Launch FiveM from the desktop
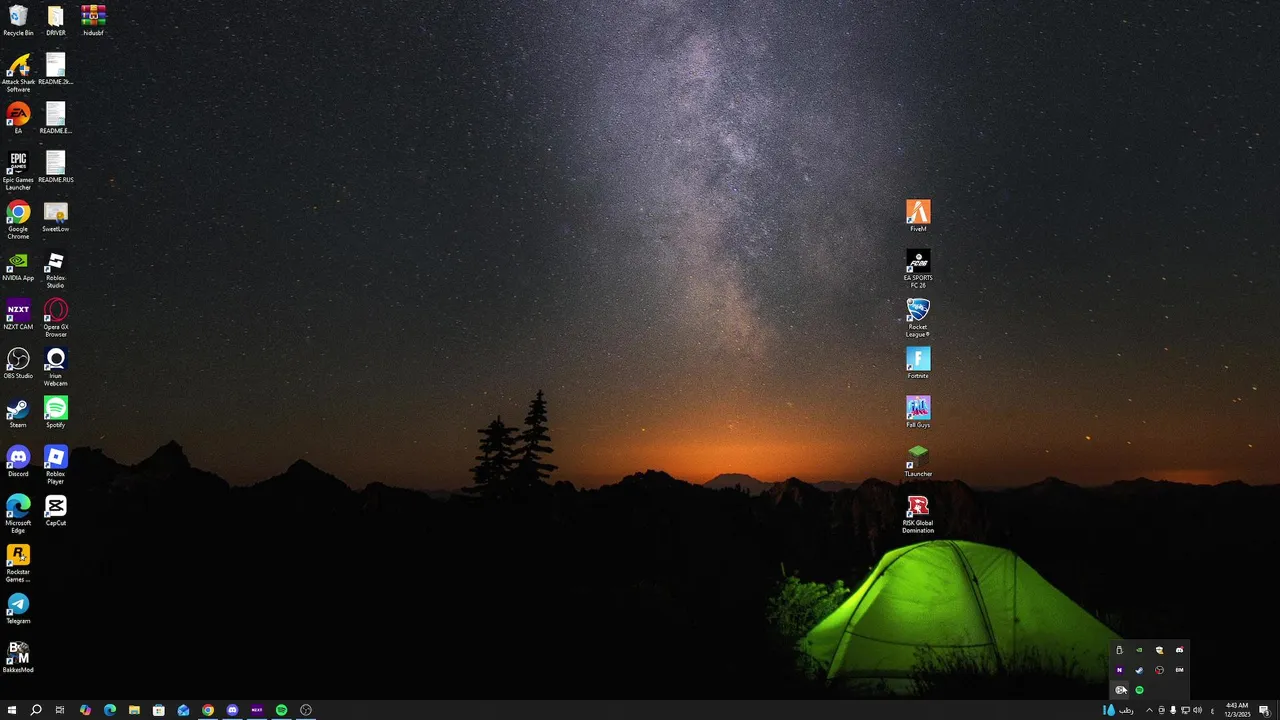The width and height of the screenshot is (1280, 720). click(918, 216)
